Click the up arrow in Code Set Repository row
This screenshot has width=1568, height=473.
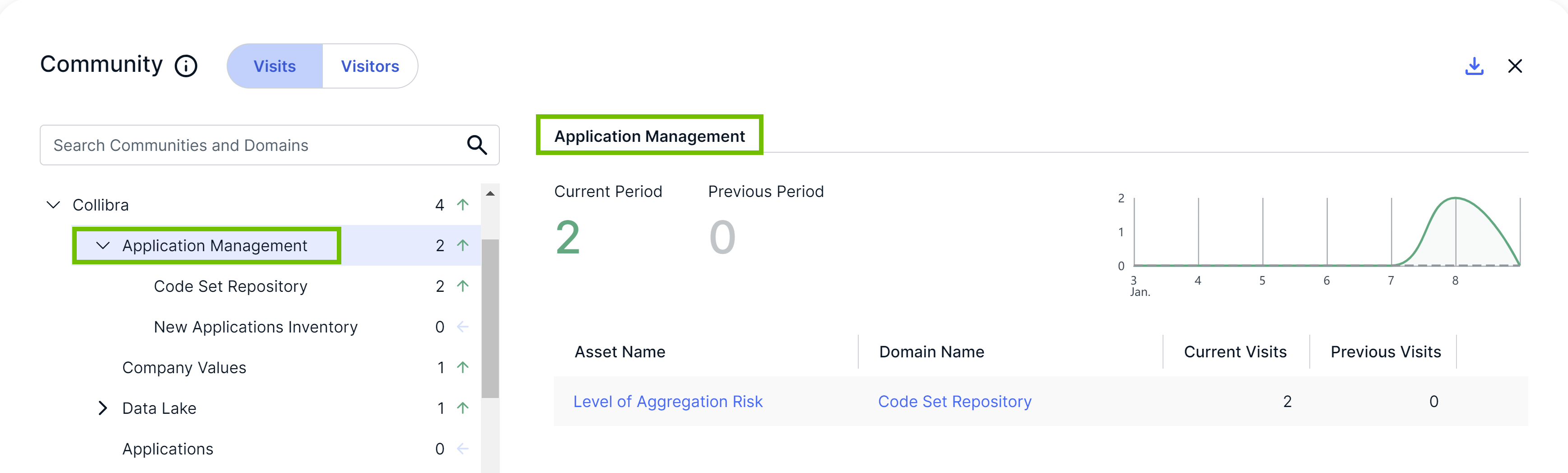tap(463, 286)
